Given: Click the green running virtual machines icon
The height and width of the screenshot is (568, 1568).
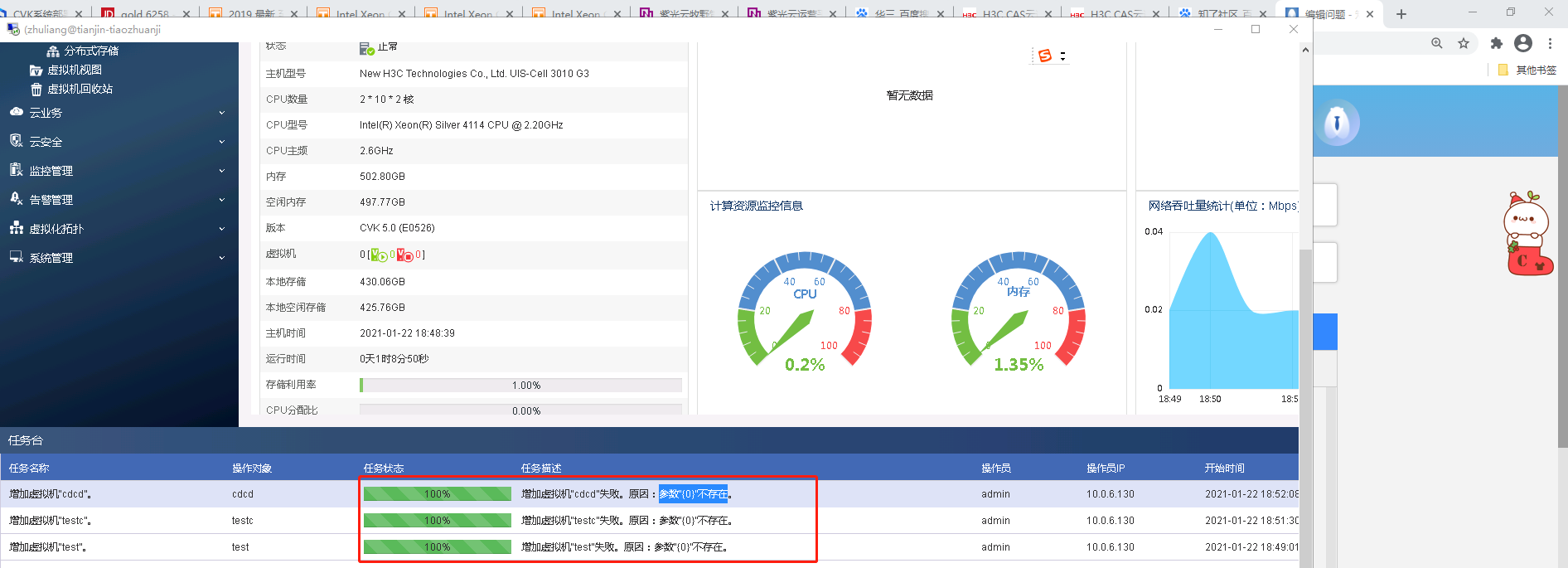Looking at the screenshot, I should point(380,255).
